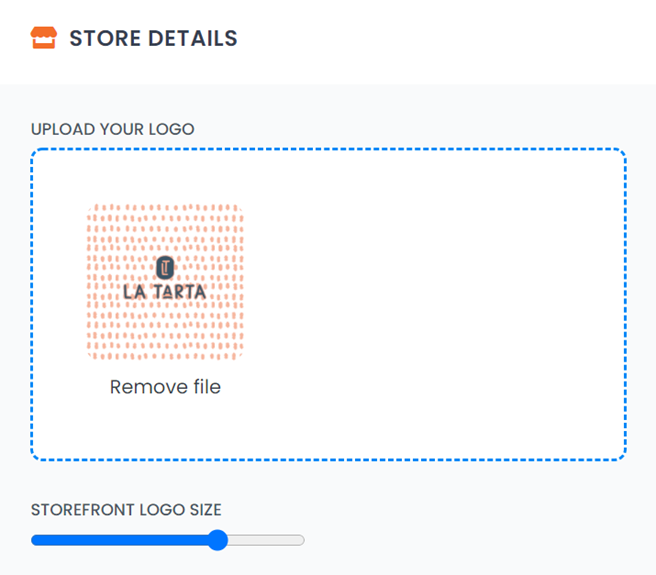Select the La Tarta logo thumbnail

click(x=165, y=282)
